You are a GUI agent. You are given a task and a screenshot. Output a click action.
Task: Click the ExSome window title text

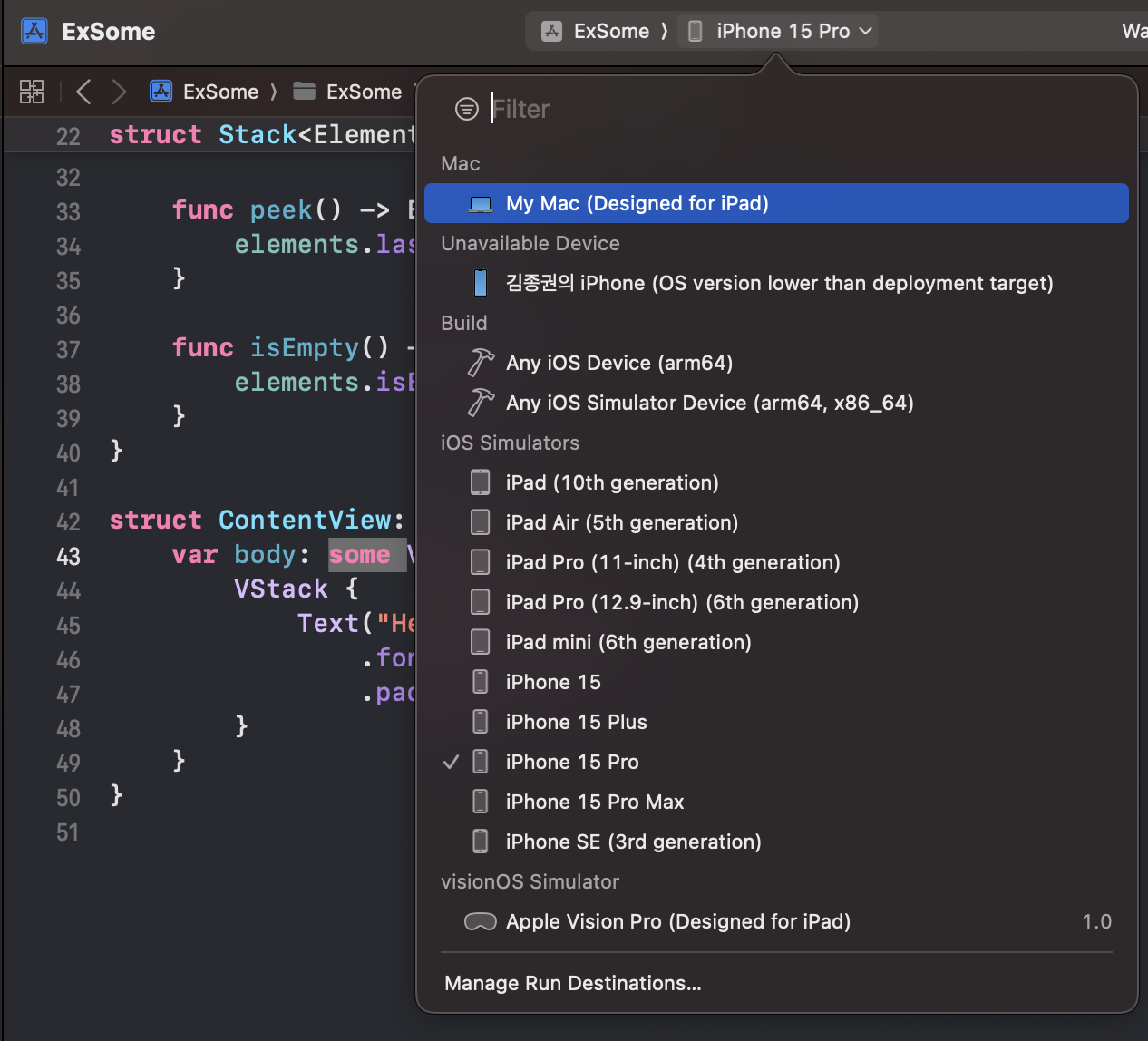[x=109, y=32]
